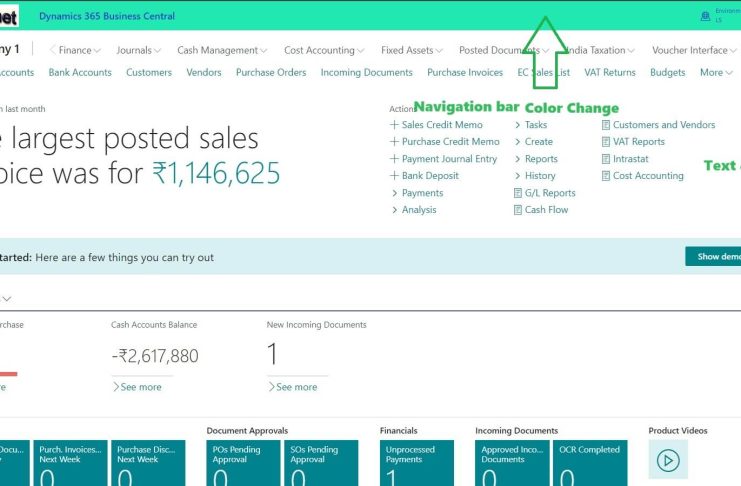Viewport: 741px width, 486px height.
Task: Click the G/L Reports document icon
Action: click(x=517, y=193)
